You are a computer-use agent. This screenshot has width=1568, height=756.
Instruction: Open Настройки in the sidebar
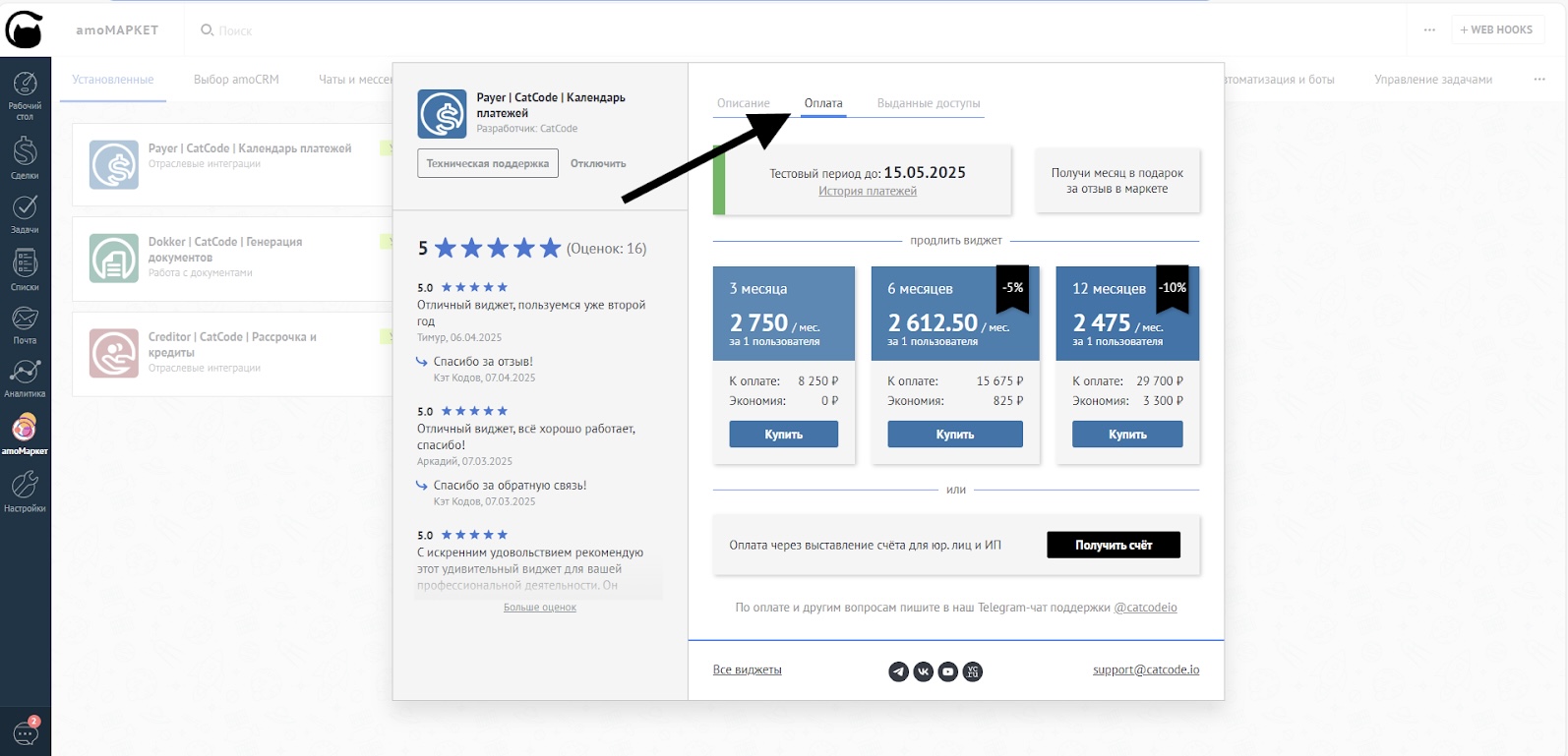[25, 492]
